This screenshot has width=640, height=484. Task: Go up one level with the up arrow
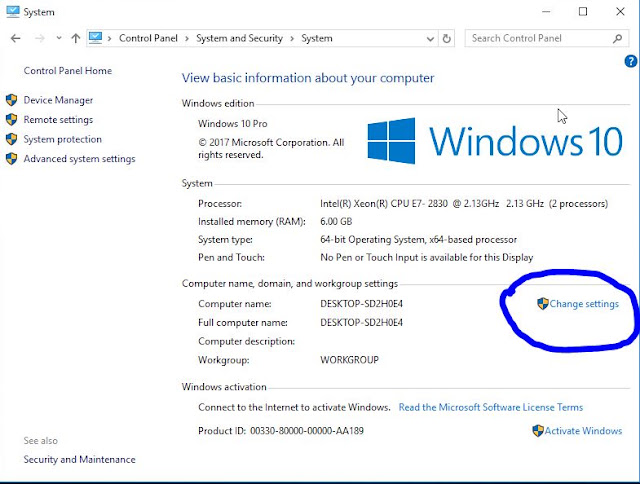pyautogui.click(x=76, y=38)
